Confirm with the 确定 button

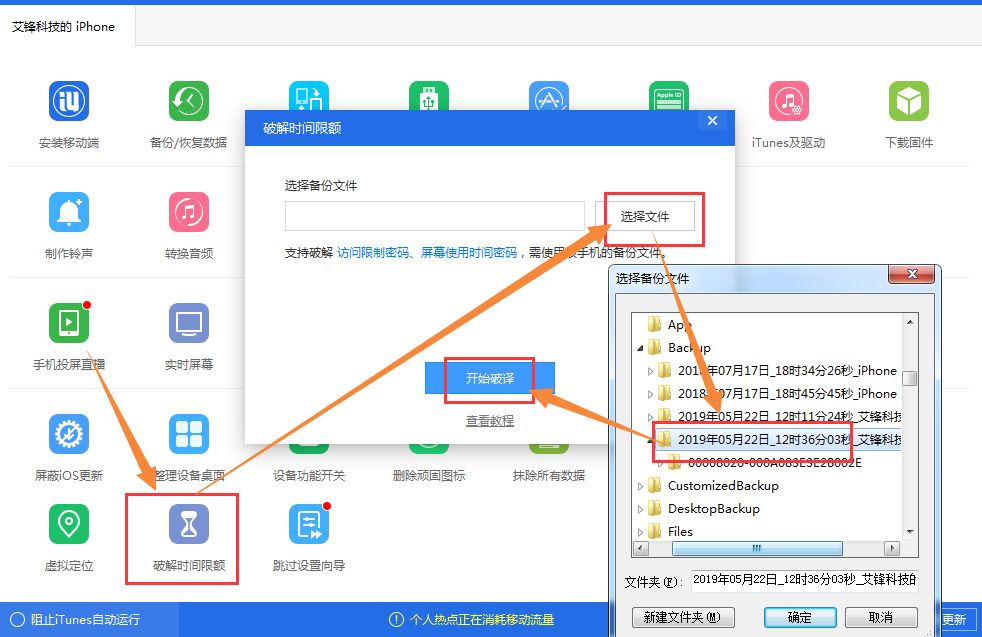(x=800, y=617)
